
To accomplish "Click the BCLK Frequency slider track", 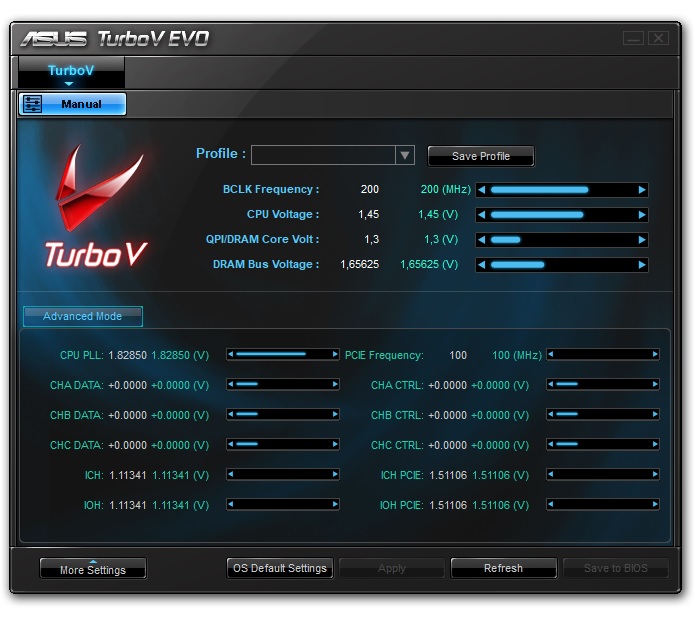I will coord(562,190).
